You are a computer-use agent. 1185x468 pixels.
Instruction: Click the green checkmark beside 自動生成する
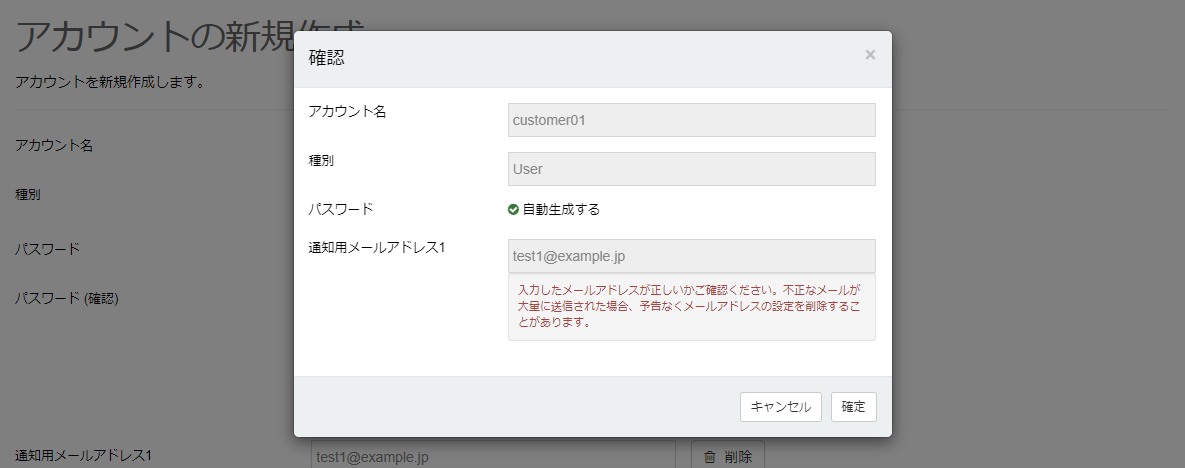point(513,210)
